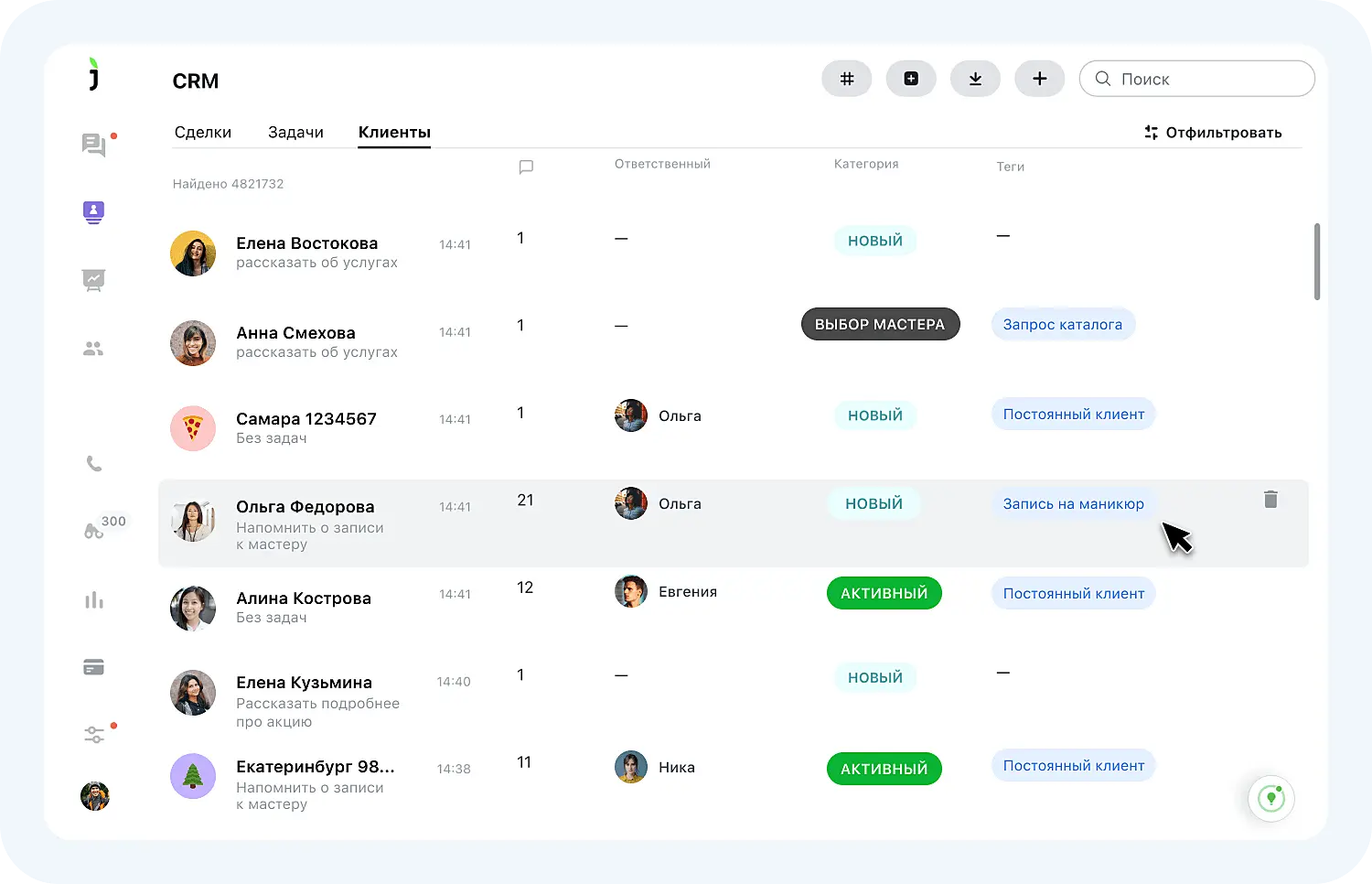Click the Запрос каталога tag
The width and height of the screenshot is (1372, 884).
[x=1062, y=324]
